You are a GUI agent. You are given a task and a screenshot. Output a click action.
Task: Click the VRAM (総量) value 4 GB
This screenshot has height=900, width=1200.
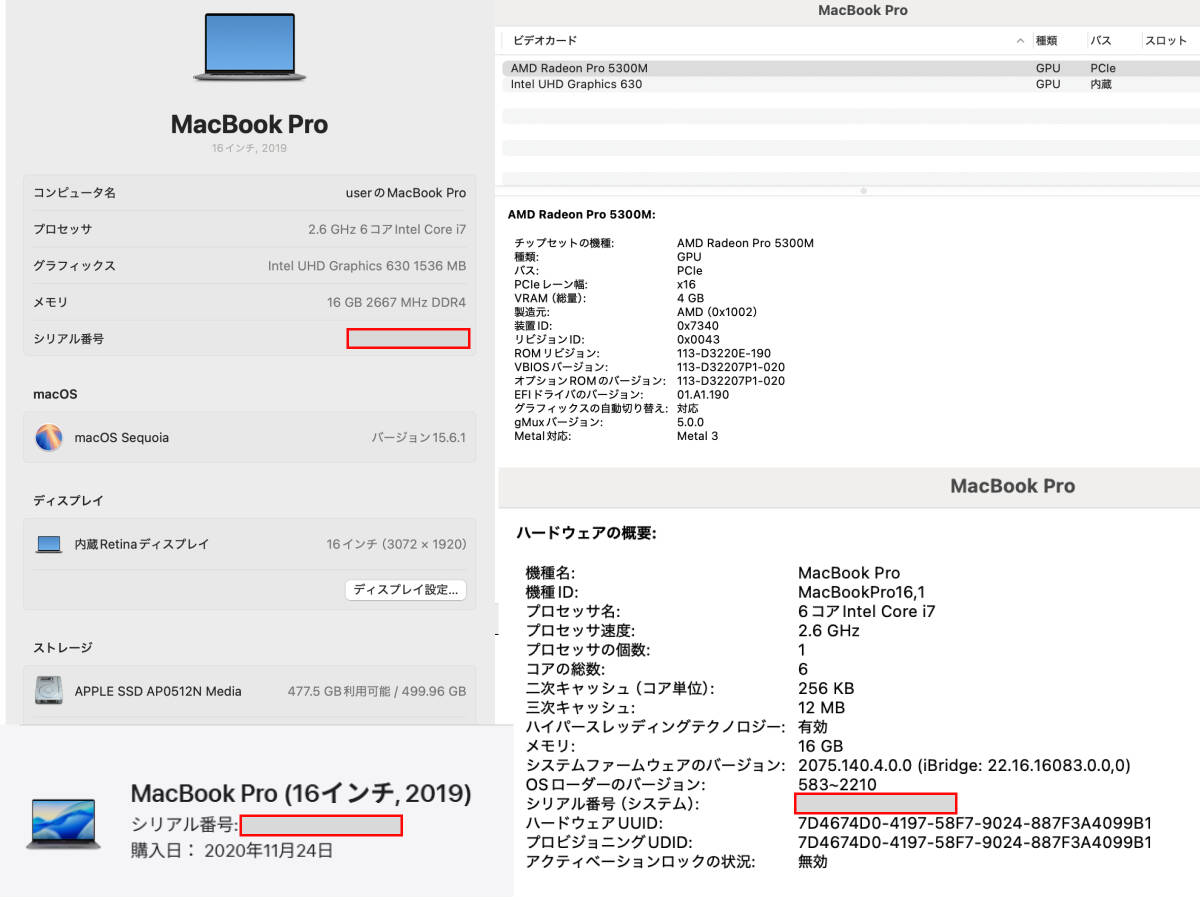point(690,298)
